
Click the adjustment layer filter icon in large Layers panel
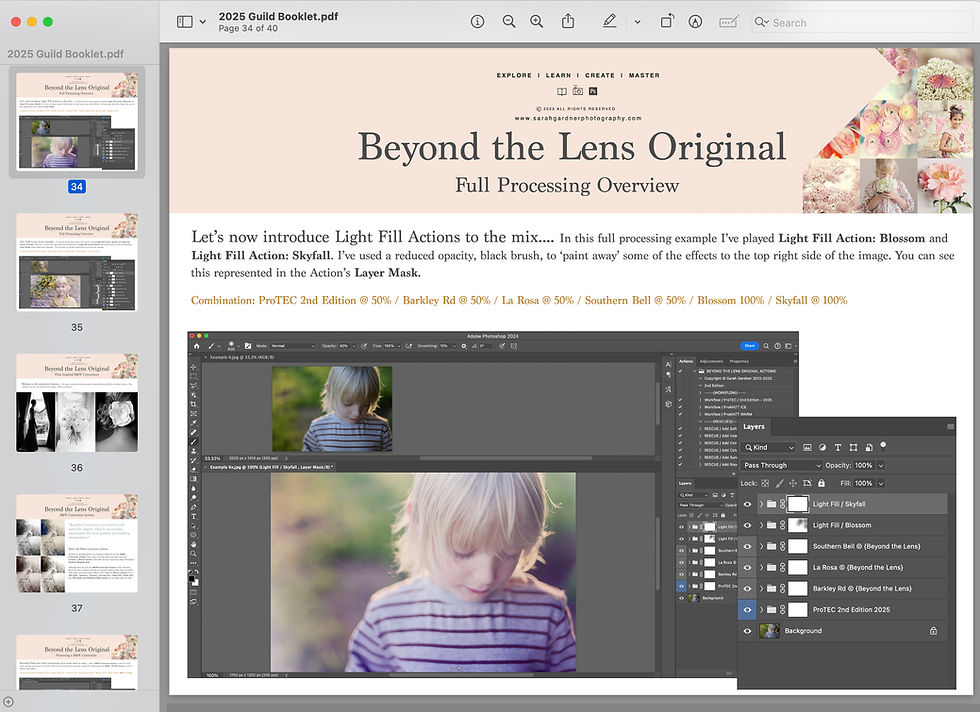point(822,448)
